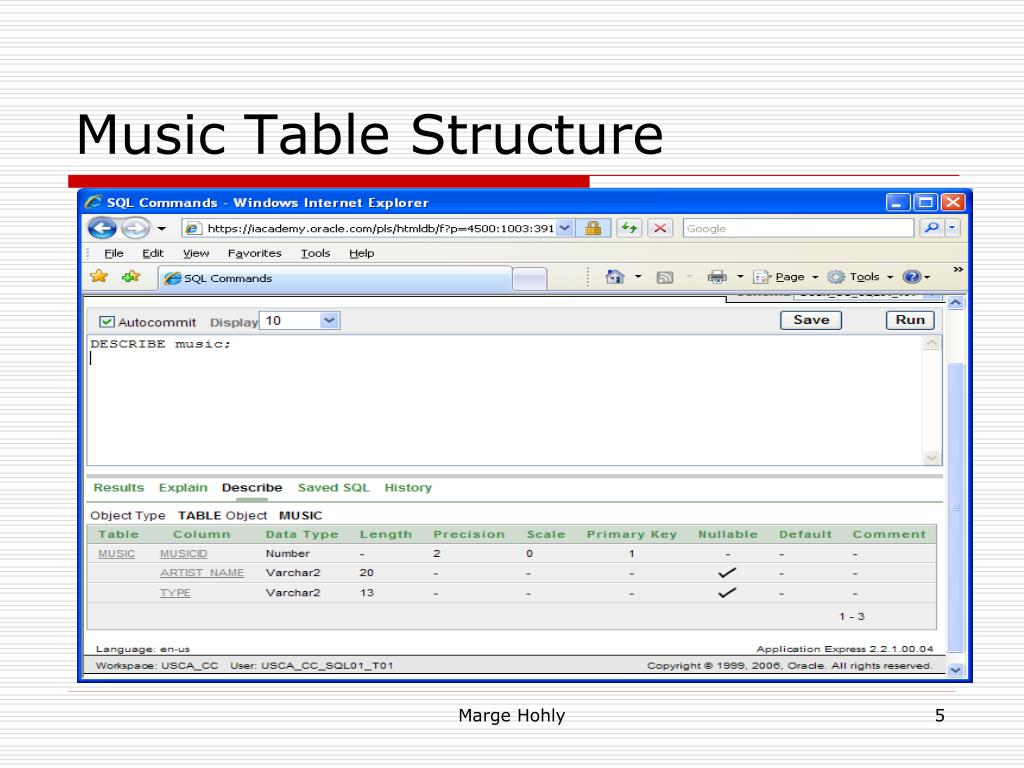Click the MUSIC table link
Screen dimensions: 1024x768
pyautogui.click(x=116, y=554)
